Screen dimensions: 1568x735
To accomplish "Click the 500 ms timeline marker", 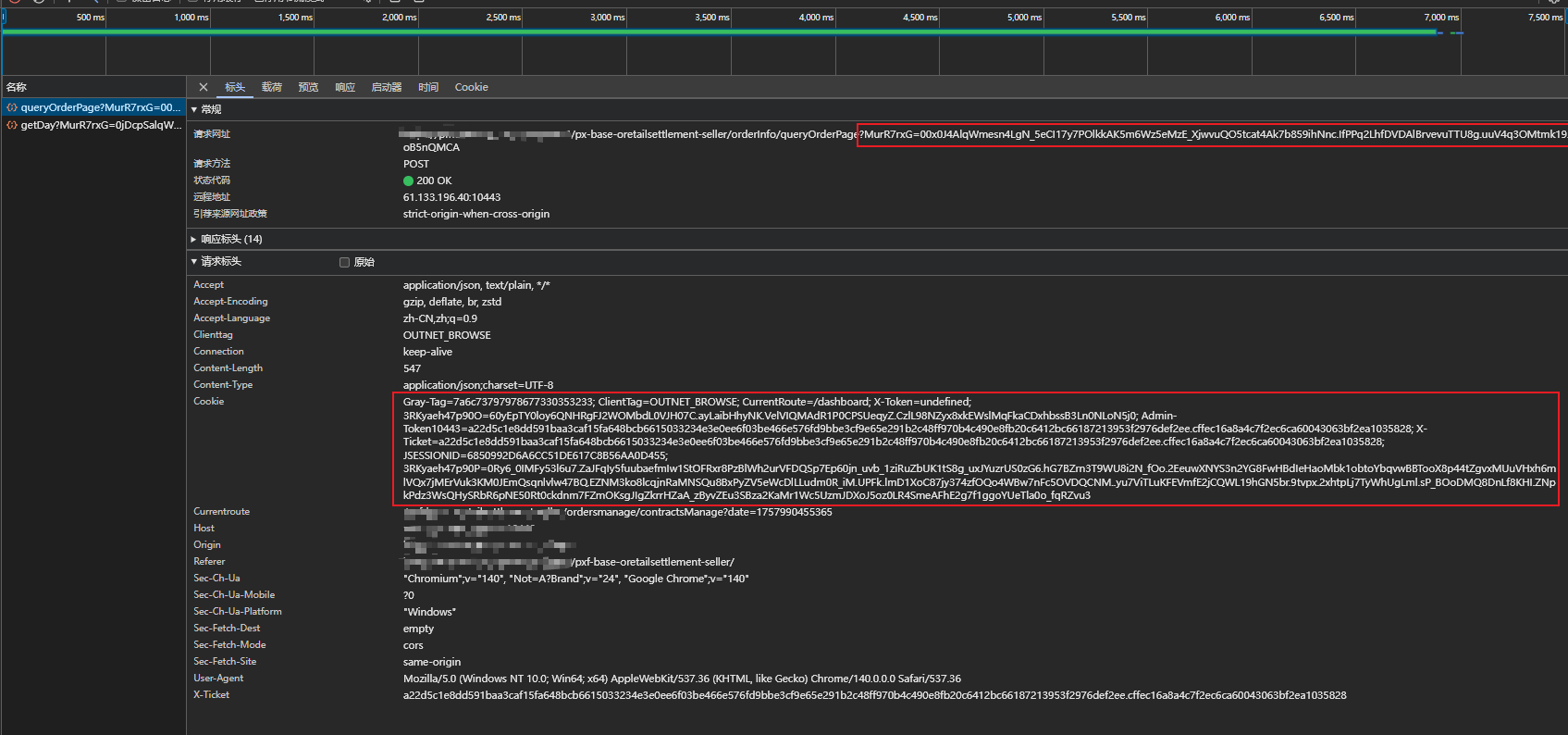I will (91, 18).
